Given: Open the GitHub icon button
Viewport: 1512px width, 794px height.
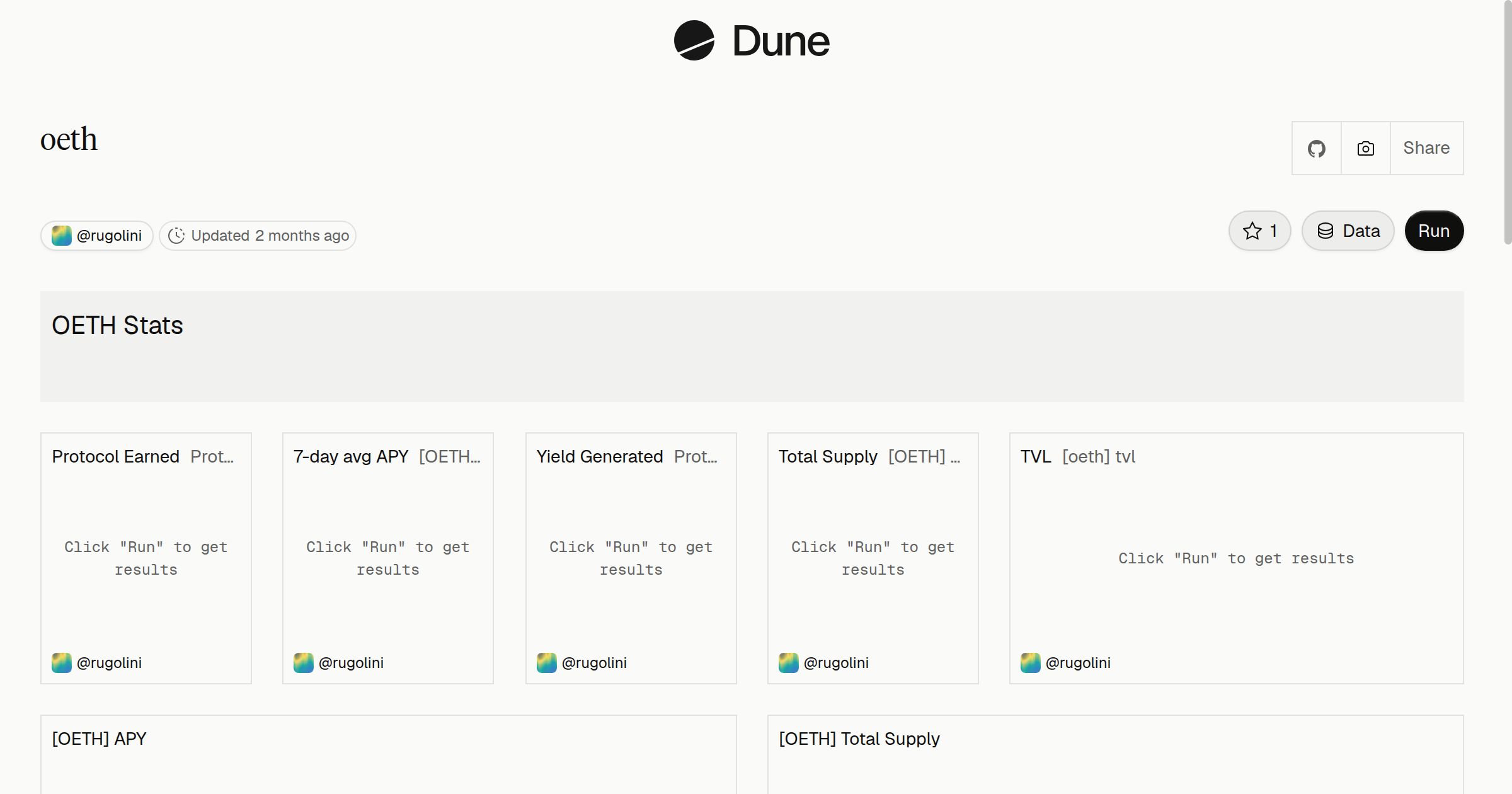Looking at the screenshot, I should (1316, 148).
